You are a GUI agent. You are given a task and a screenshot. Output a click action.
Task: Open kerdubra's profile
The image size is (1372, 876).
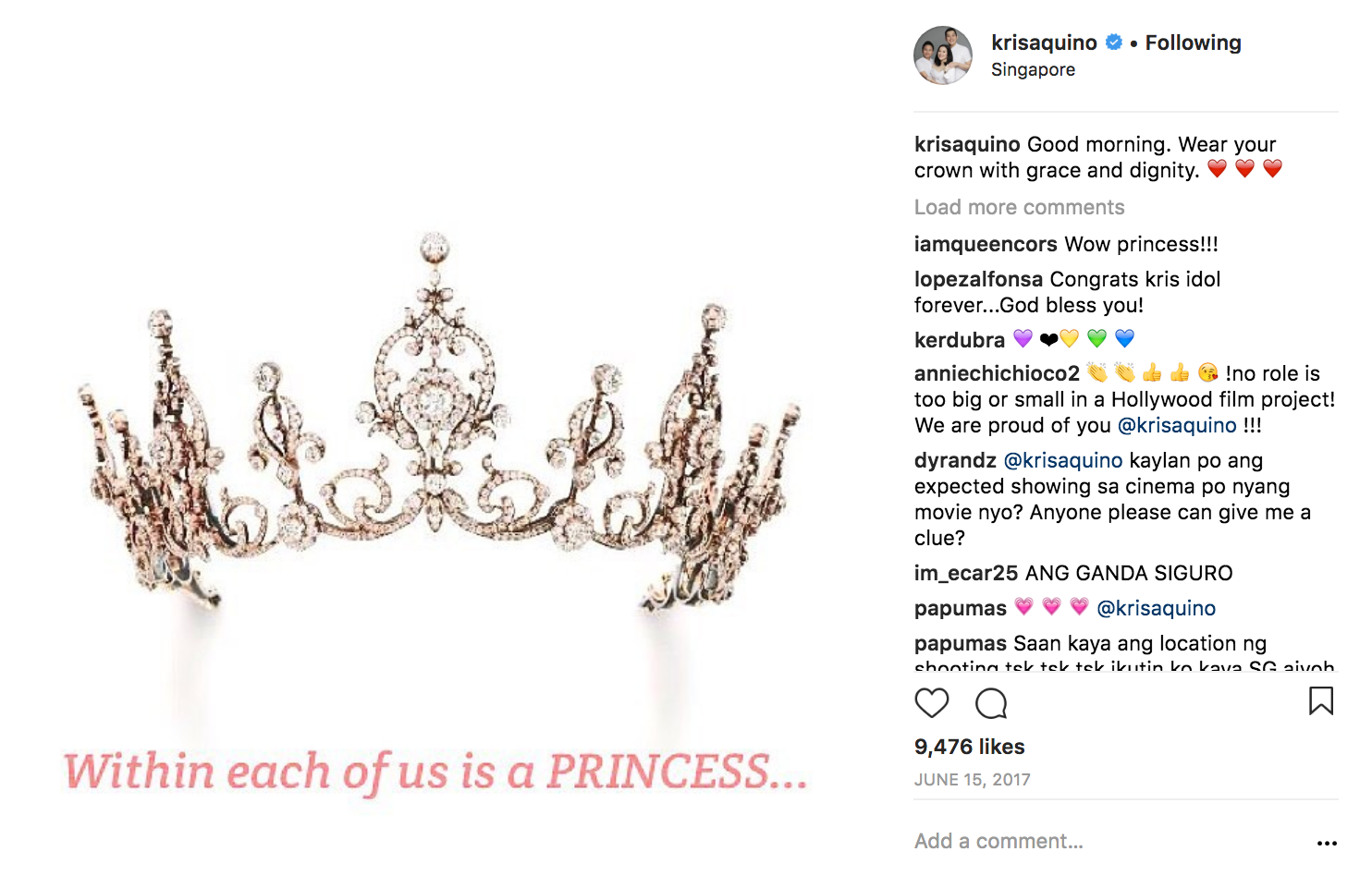pos(959,340)
